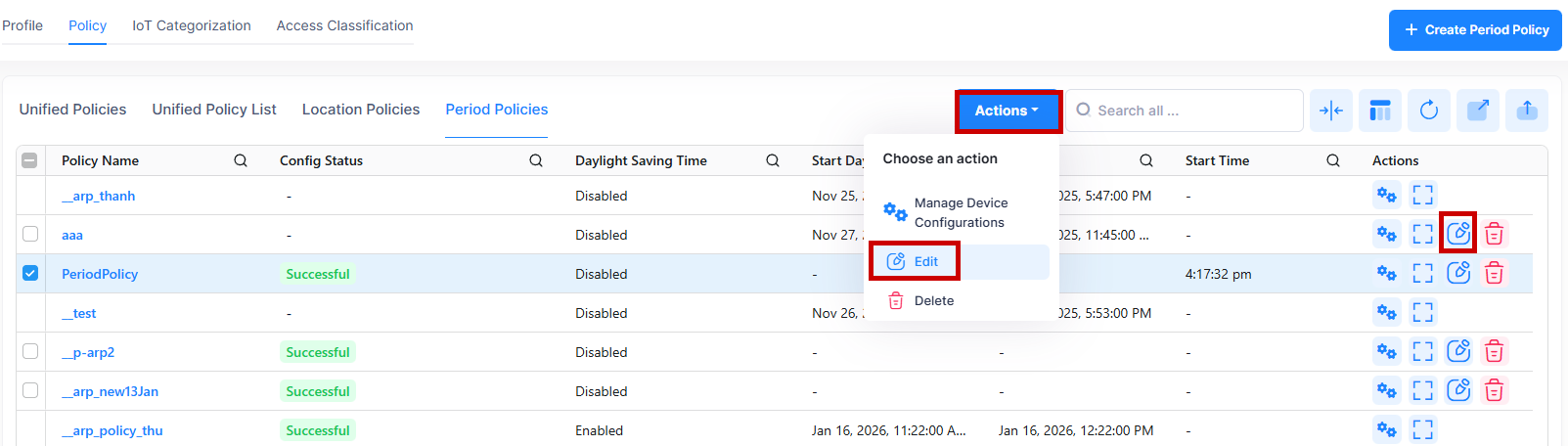
Task: Open device configurations gear for _arp_thanh
Action: point(1386,195)
